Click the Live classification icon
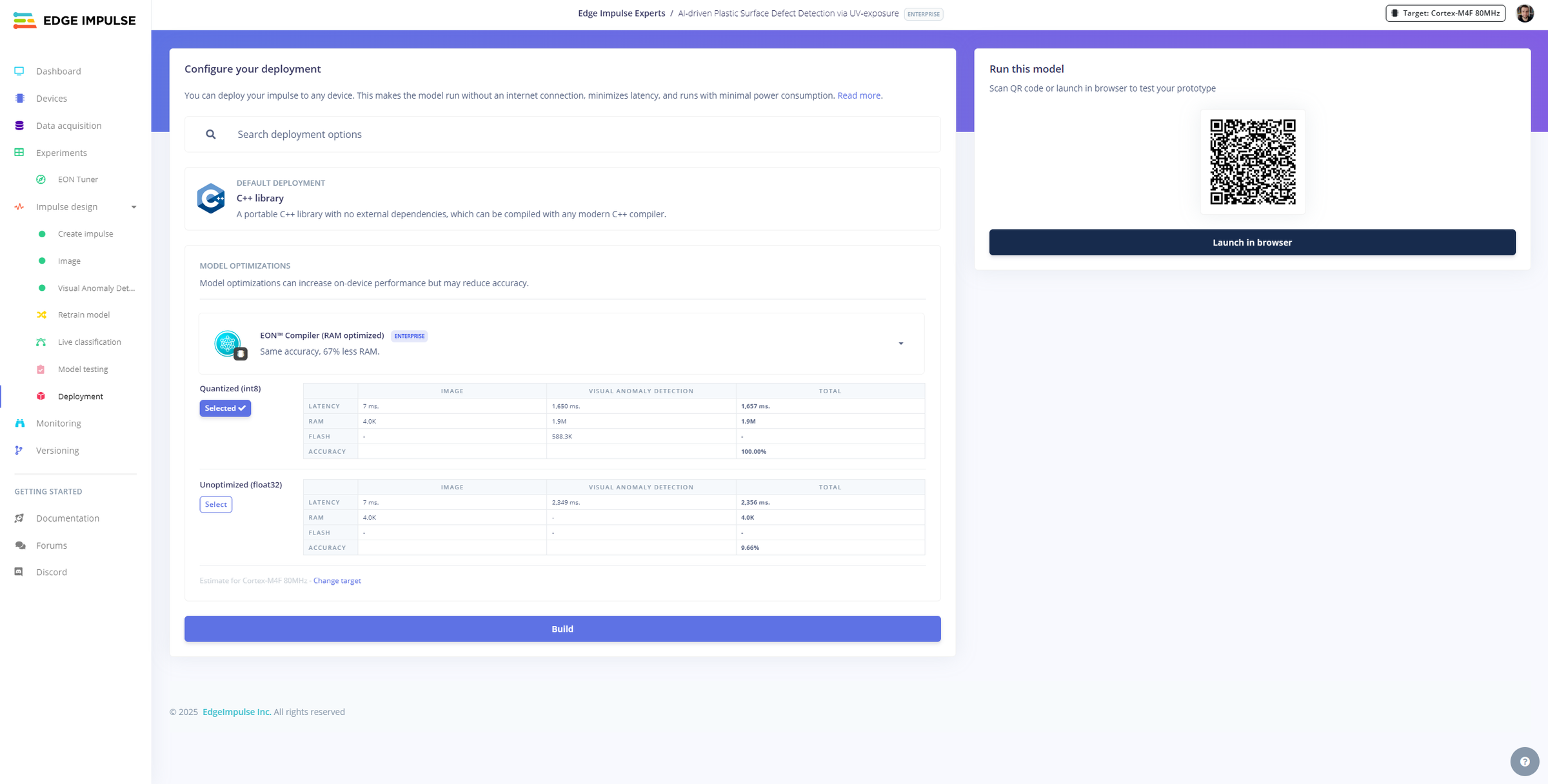The height and width of the screenshot is (784, 1548). point(41,342)
